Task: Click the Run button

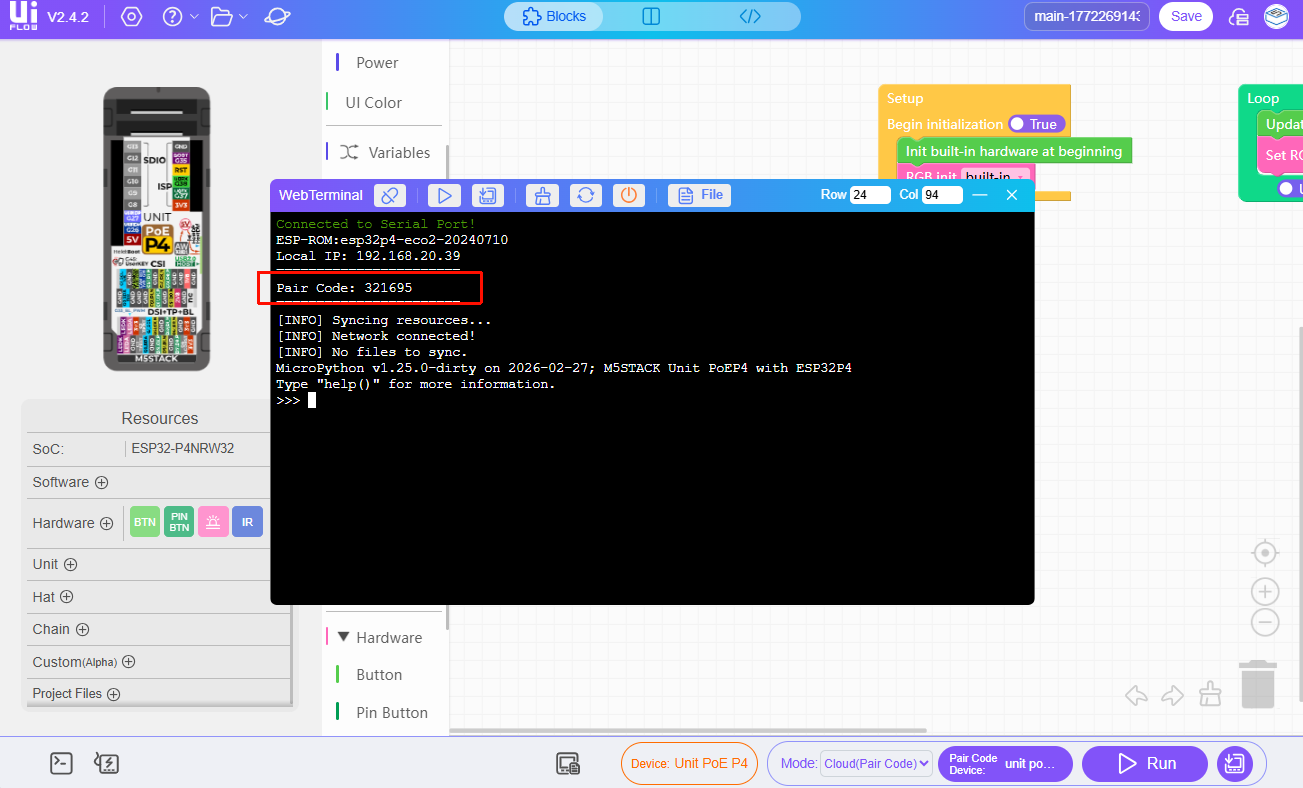Action: click(x=1145, y=764)
